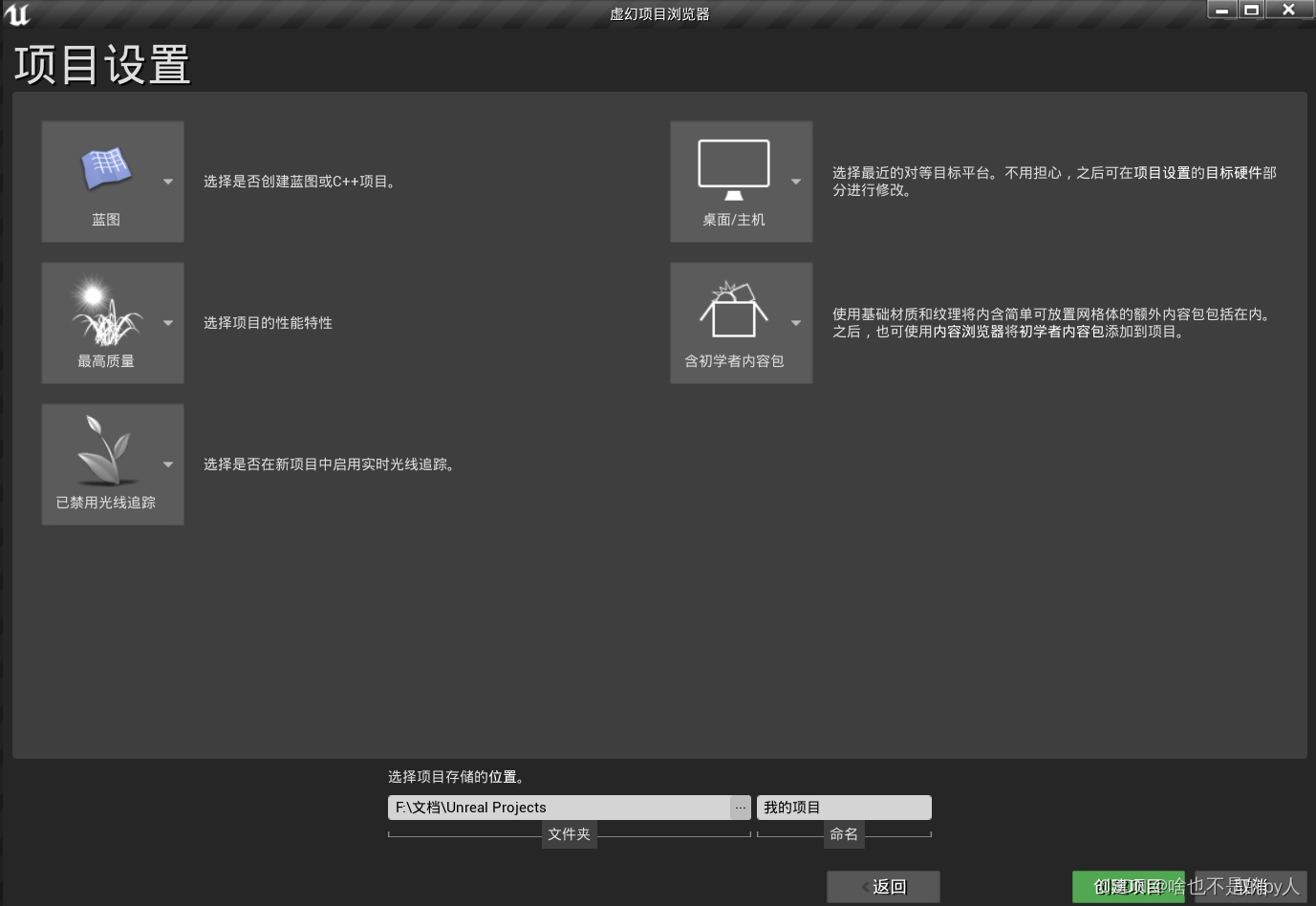Screen dimensions: 1316x906
Task: Click the Unreal Engine logo in title bar
Action: pyautogui.click(x=17, y=14)
